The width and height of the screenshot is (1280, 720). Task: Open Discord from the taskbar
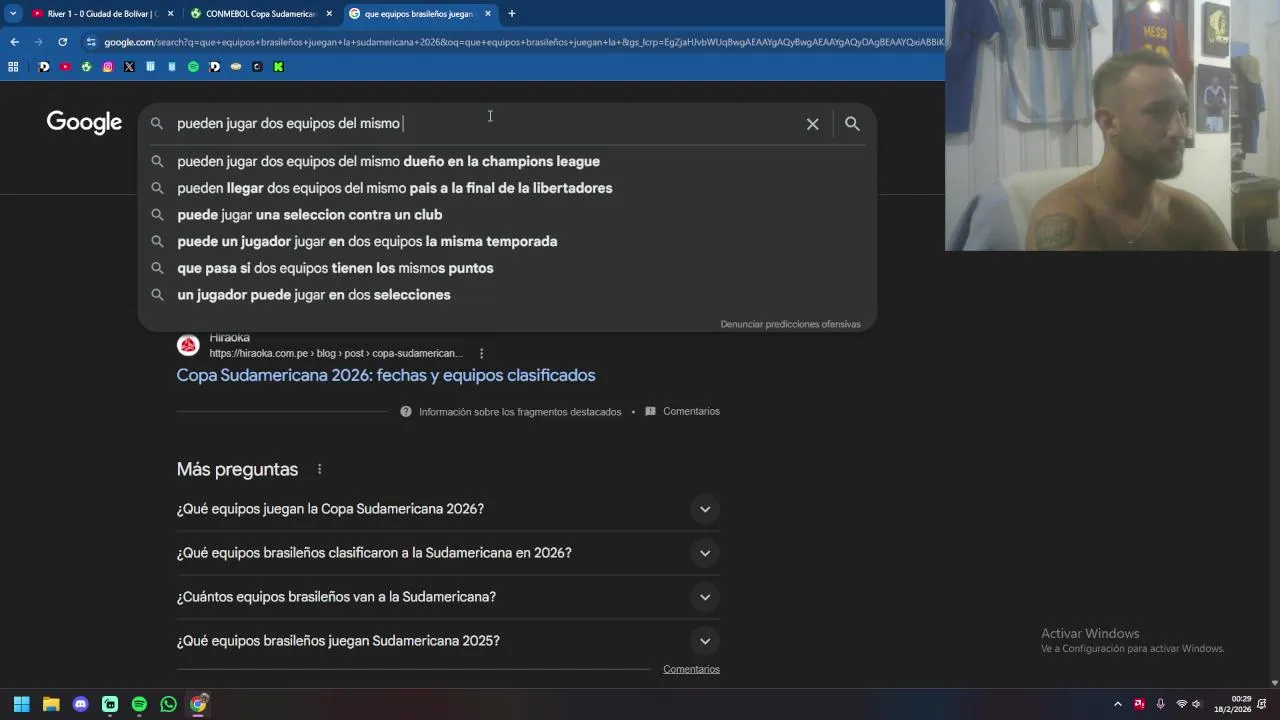point(81,704)
